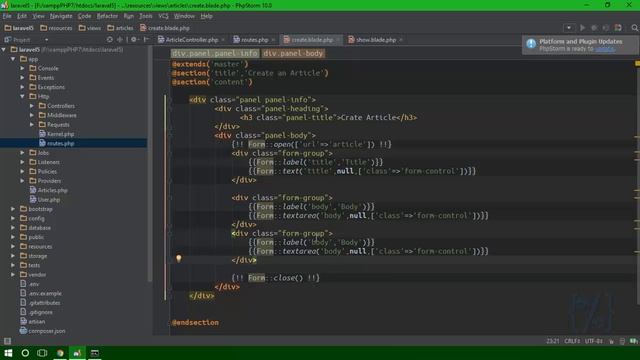The width and height of the screenshot is (640, 360).
Task: Click the yellow inspection marker atop editor stripe
Action: tap(637, 64)
